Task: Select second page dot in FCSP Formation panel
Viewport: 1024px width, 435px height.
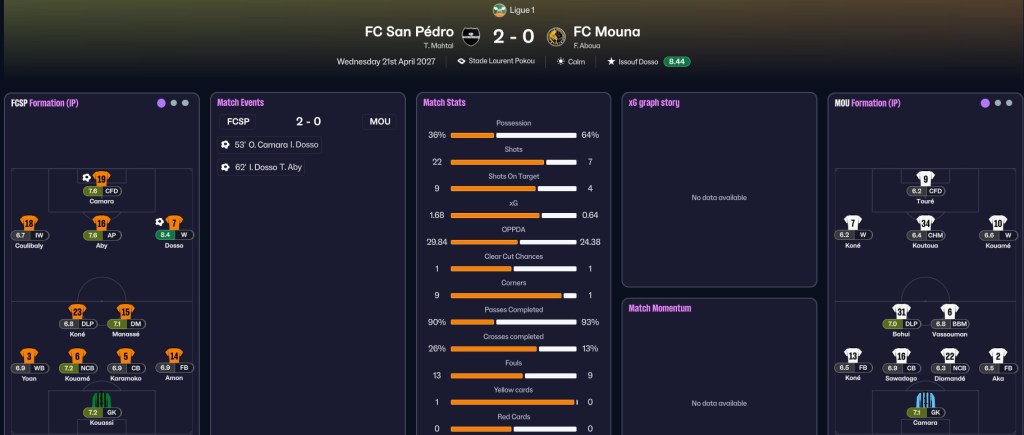Action: [x=174, y=103]
